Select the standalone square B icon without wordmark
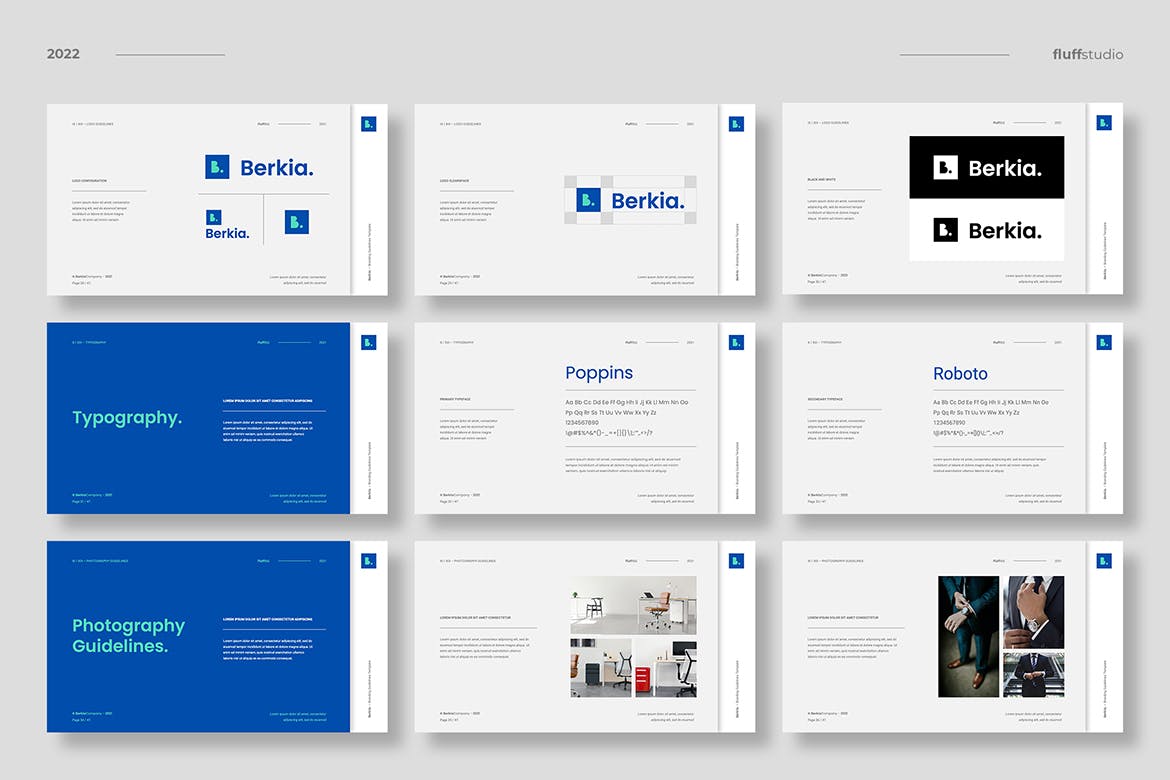 296,222
